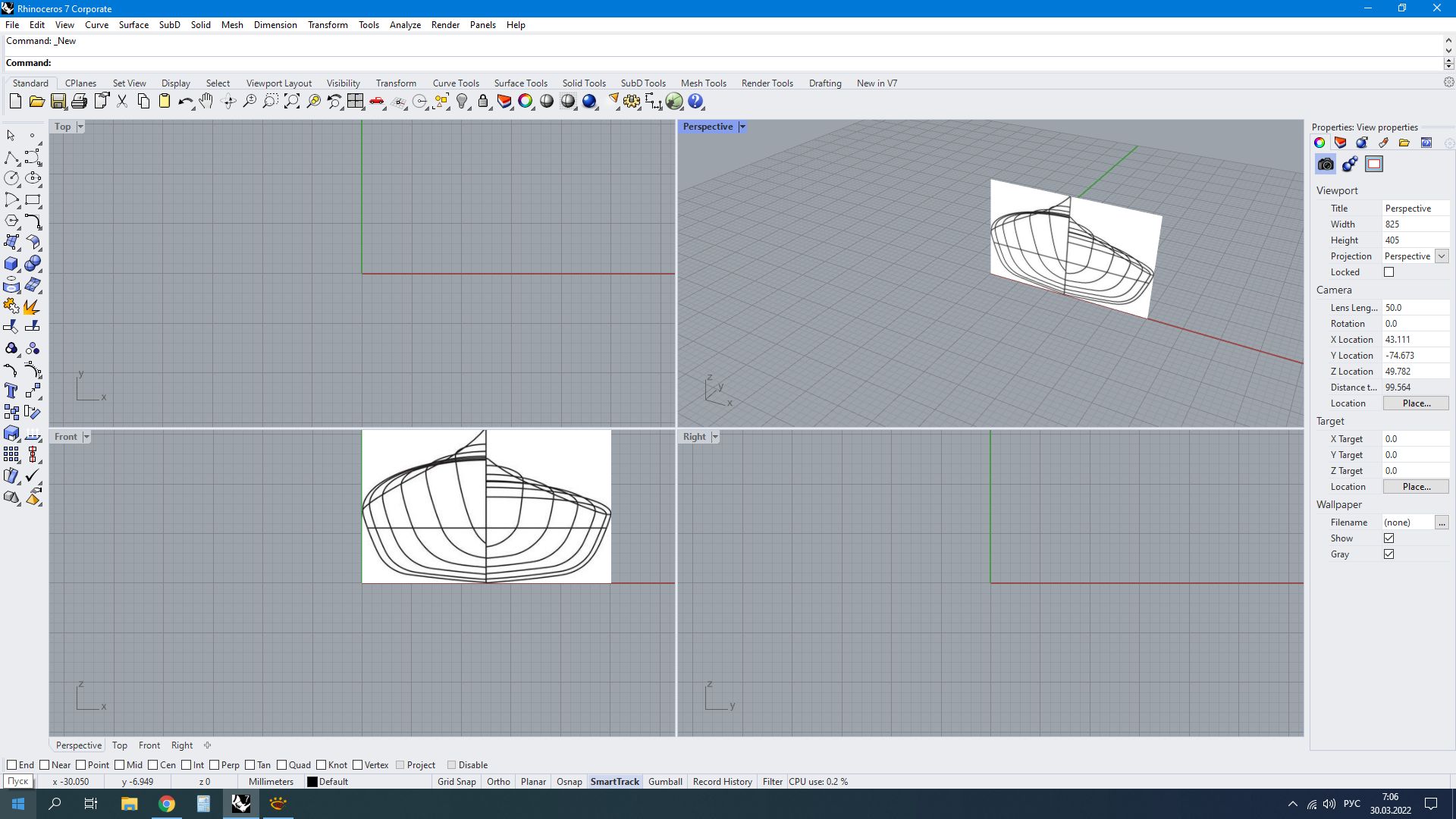The height and width of the screenshot is (819, 1456).
Task: Open the 4-viewport layout icon
Action: coord(356,102)
